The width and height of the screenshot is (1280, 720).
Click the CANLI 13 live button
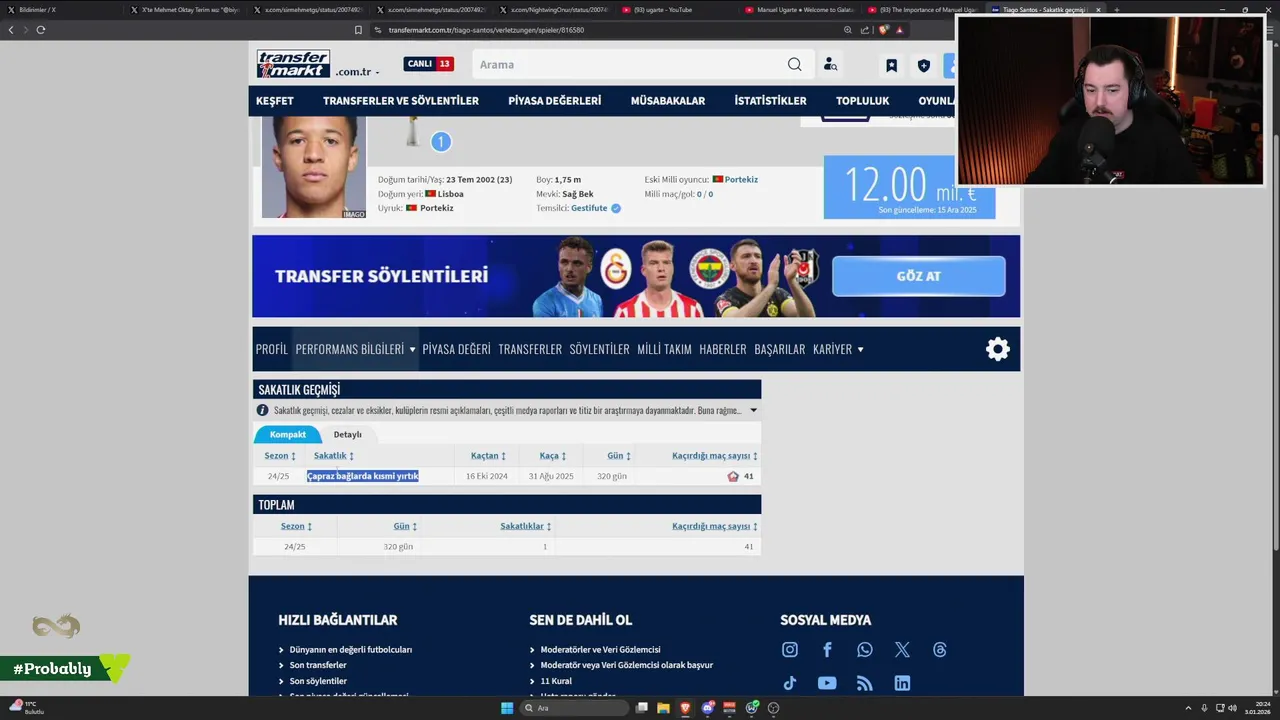[x=429, y=64]
